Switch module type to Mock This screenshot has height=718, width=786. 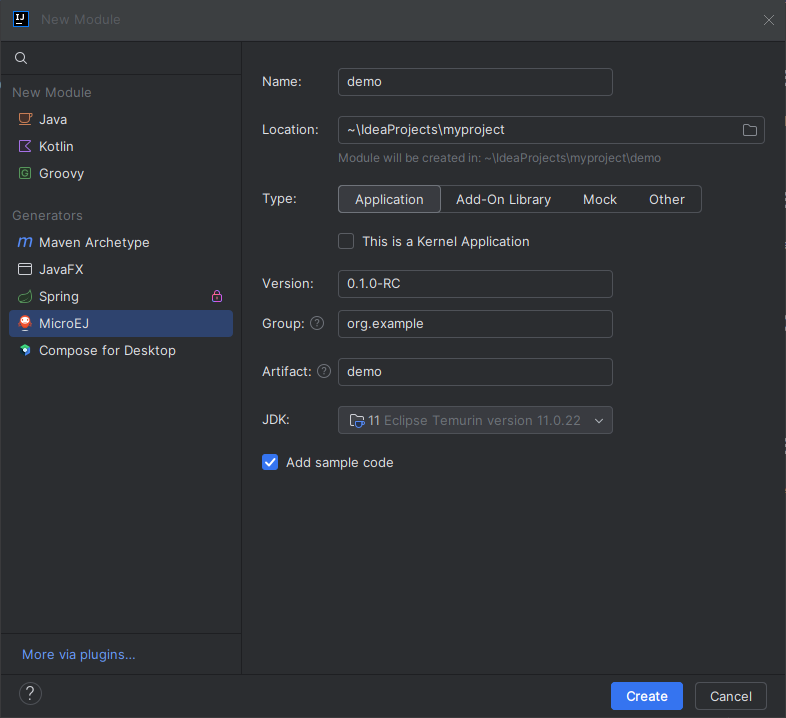pos(600,199)
